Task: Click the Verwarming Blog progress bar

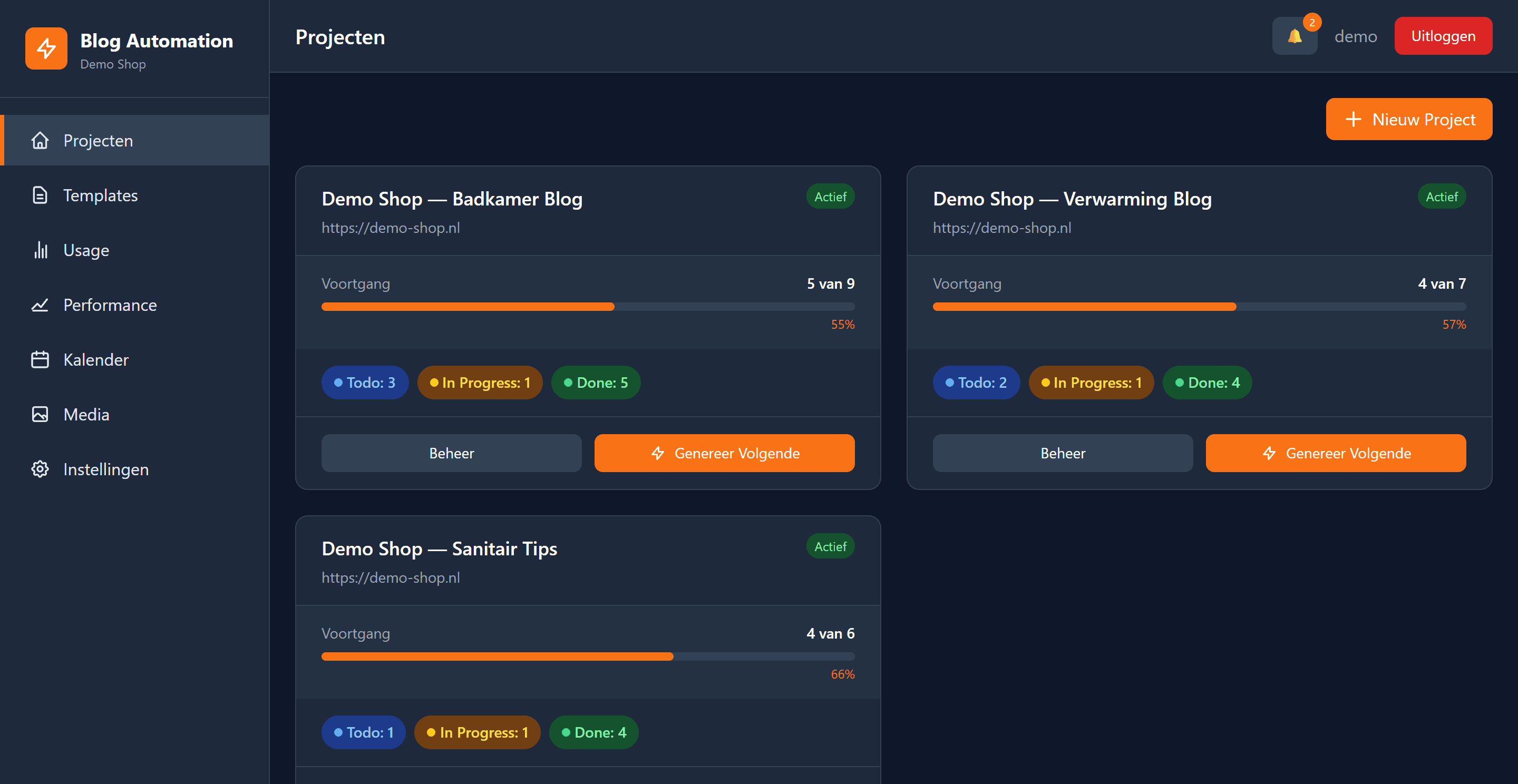Action: pyautogui.click(x=1199, y=306)
